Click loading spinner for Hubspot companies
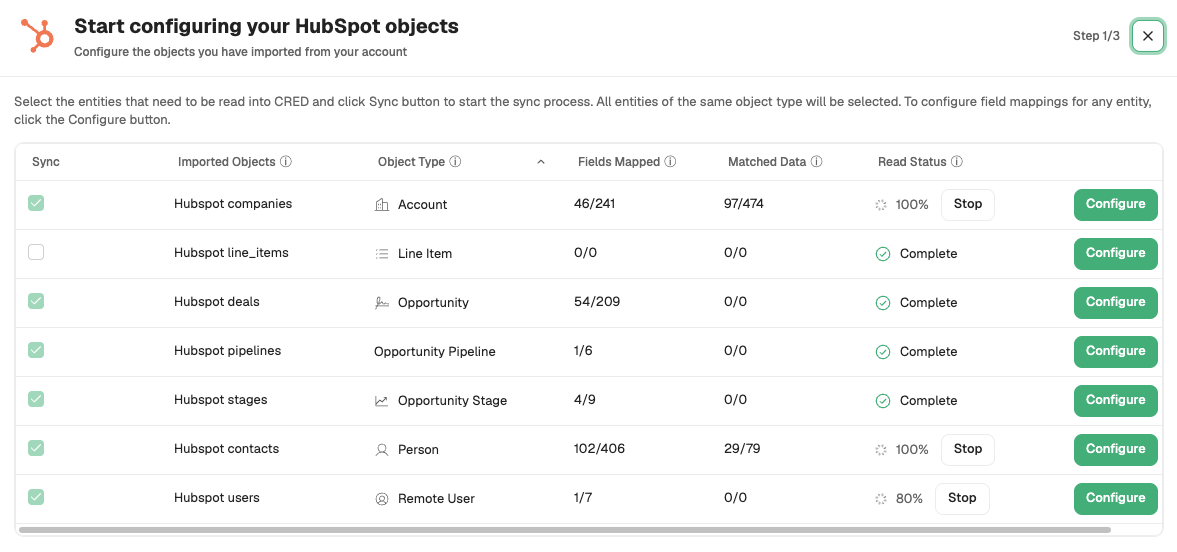This screenshot has width=1177, height=552. (x=881, y=204)
